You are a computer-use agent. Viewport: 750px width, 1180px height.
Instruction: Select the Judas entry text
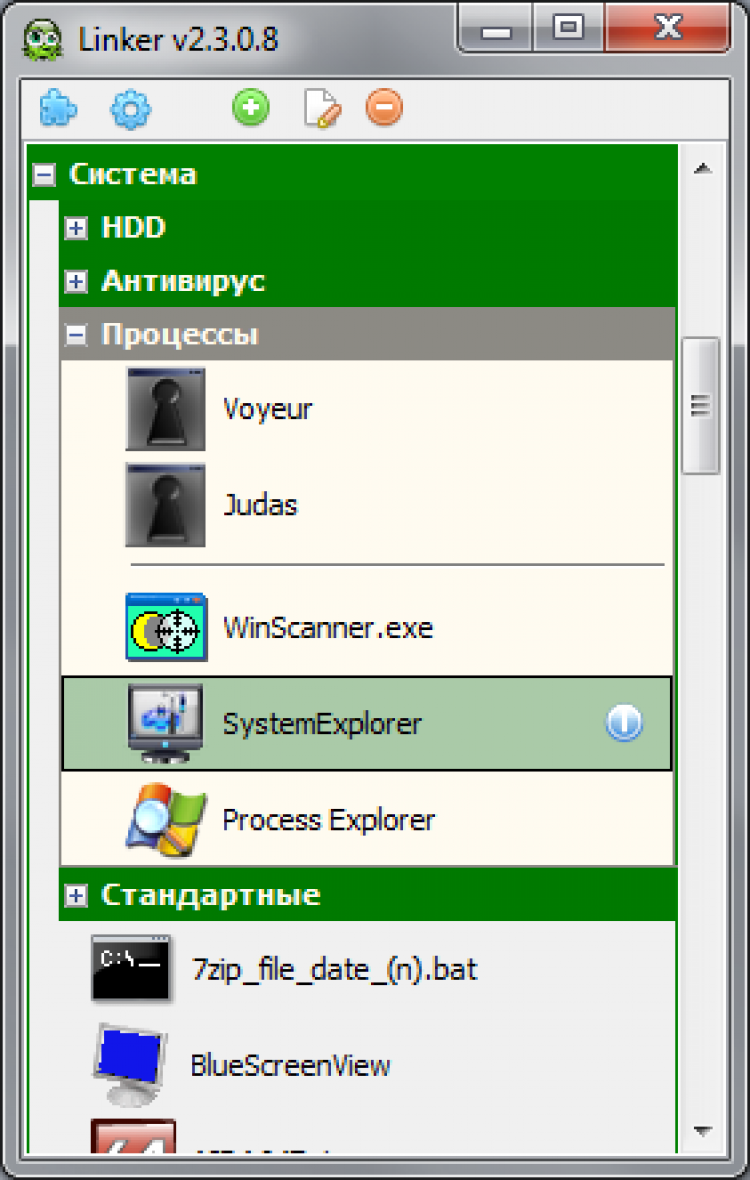tap(260, 505)
